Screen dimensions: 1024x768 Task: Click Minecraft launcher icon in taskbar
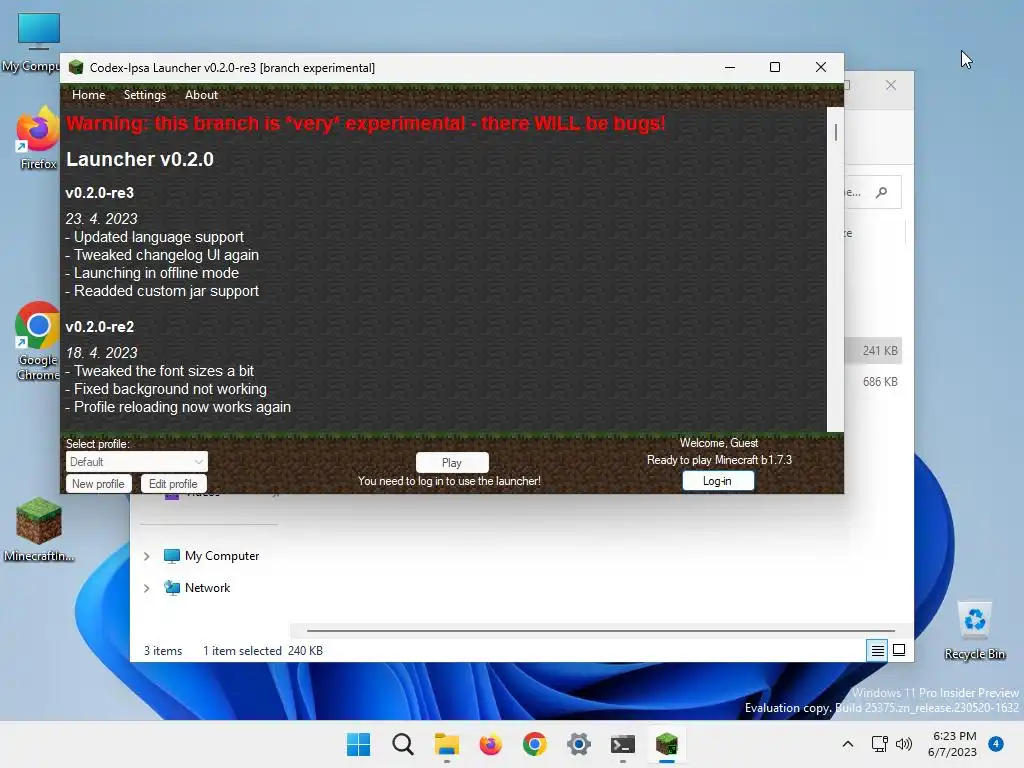(667, 744)
